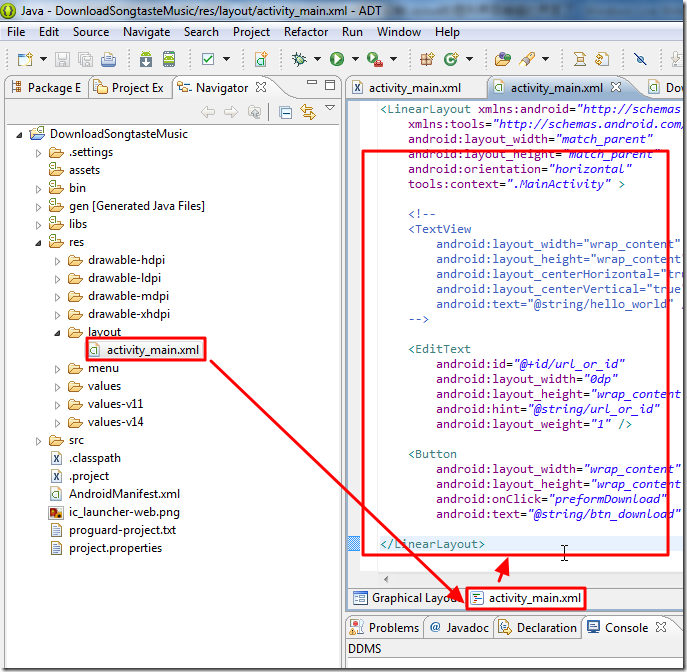
Task: Open the Android Virtual Device Manager icon
Action: pyautogui.click(x=169, y=59)
